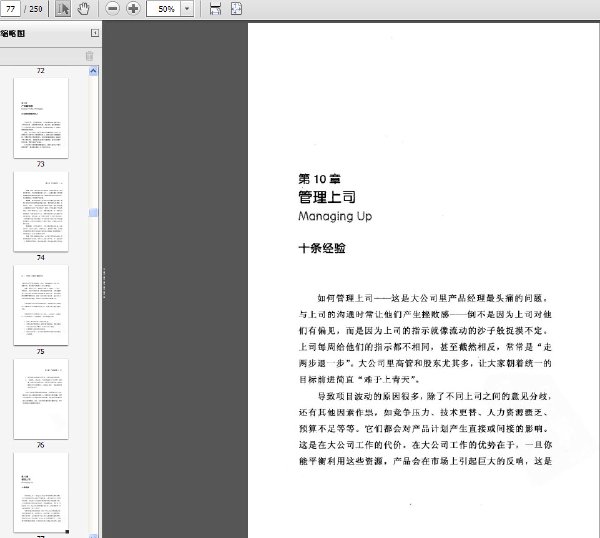The image size is (600, 538).
Task: Fit page width with the scrolling icon
Action: [x=215, y=9]
